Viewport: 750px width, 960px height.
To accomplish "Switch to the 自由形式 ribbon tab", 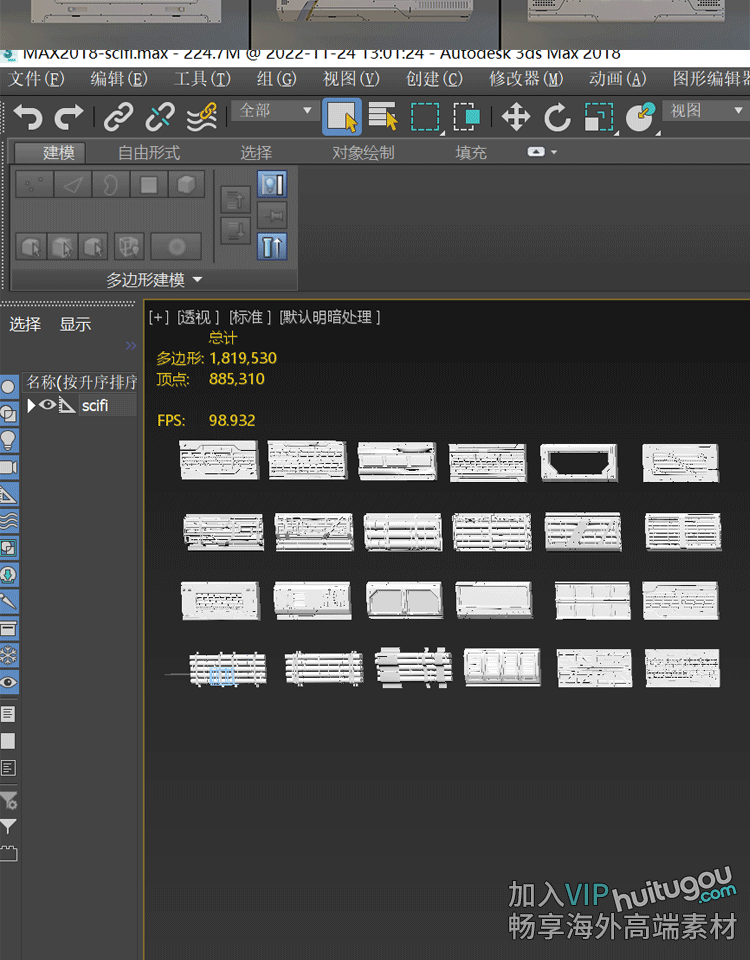I will click(x=149, y=153).
